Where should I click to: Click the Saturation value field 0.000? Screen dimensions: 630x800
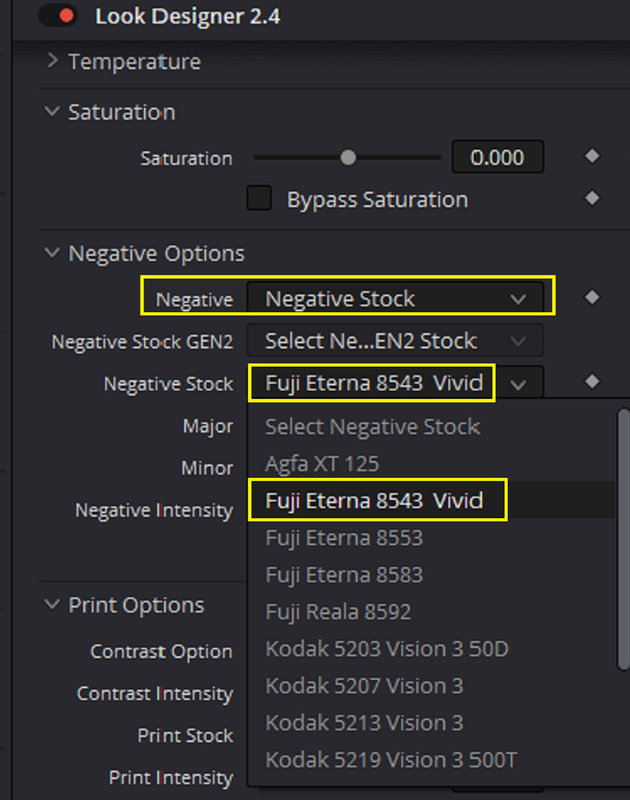pyautogui.click(x=497, y=157)
